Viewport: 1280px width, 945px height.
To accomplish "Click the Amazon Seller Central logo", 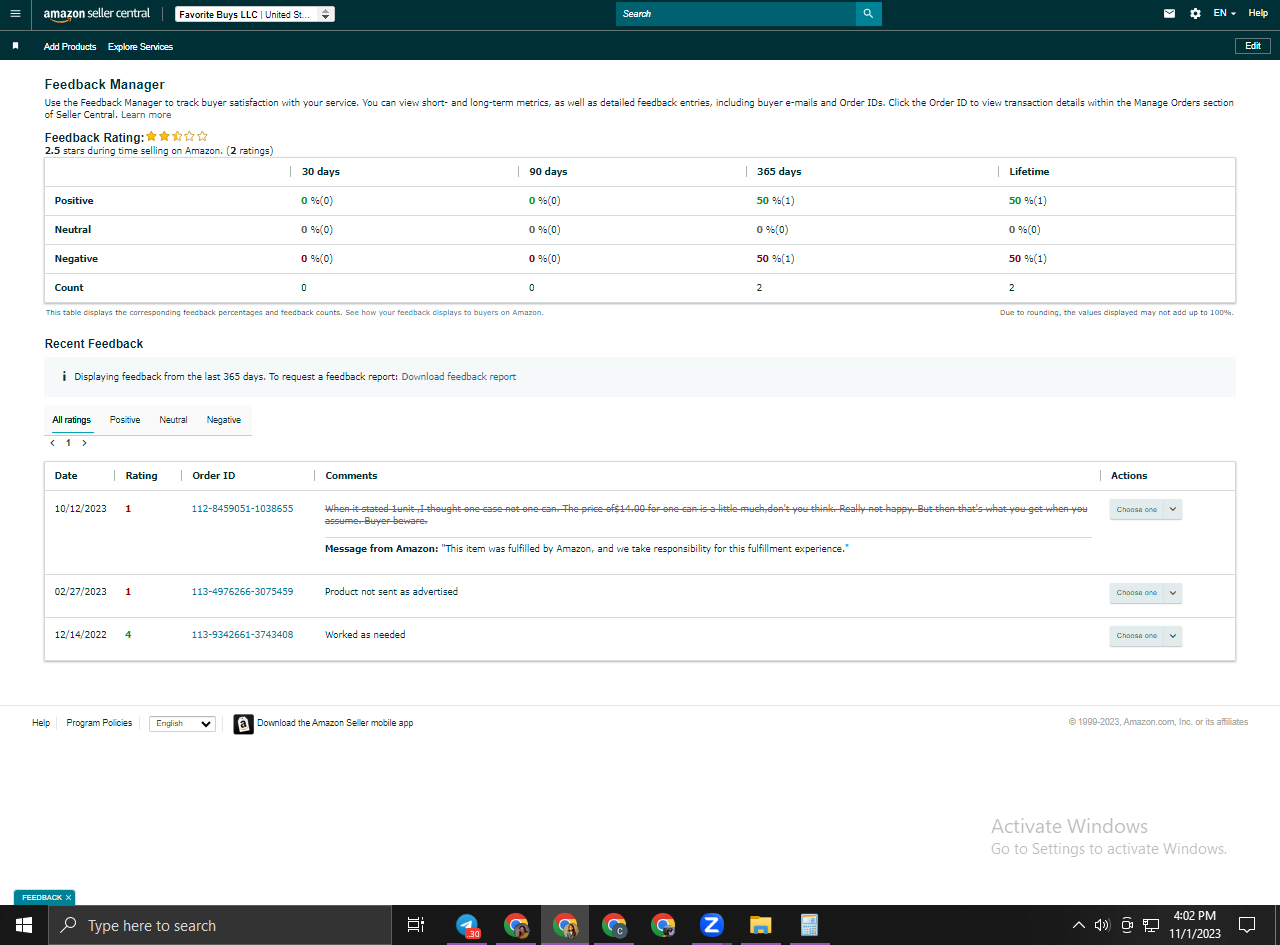I will coord(97,14).
